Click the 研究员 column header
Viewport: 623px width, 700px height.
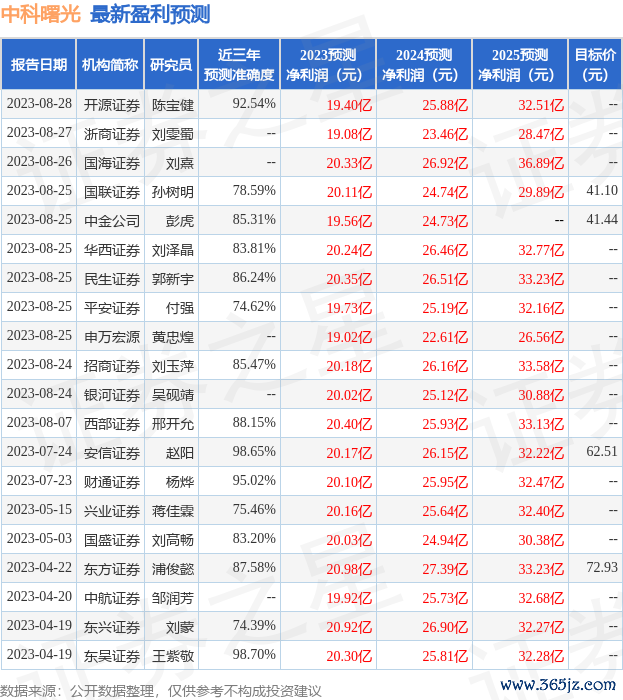tap(171, 64)
